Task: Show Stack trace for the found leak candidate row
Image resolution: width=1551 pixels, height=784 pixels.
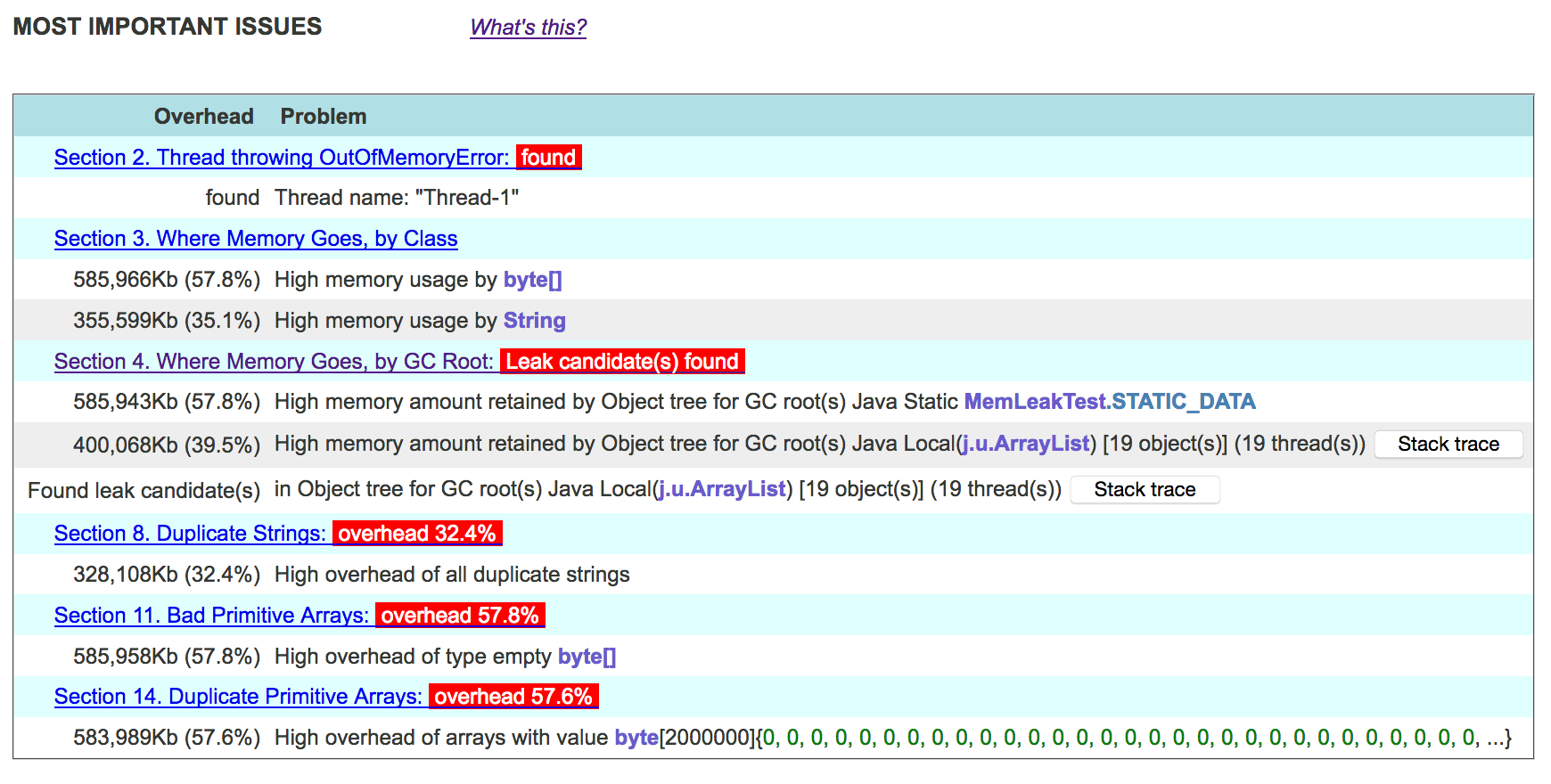Action: 1145,490
